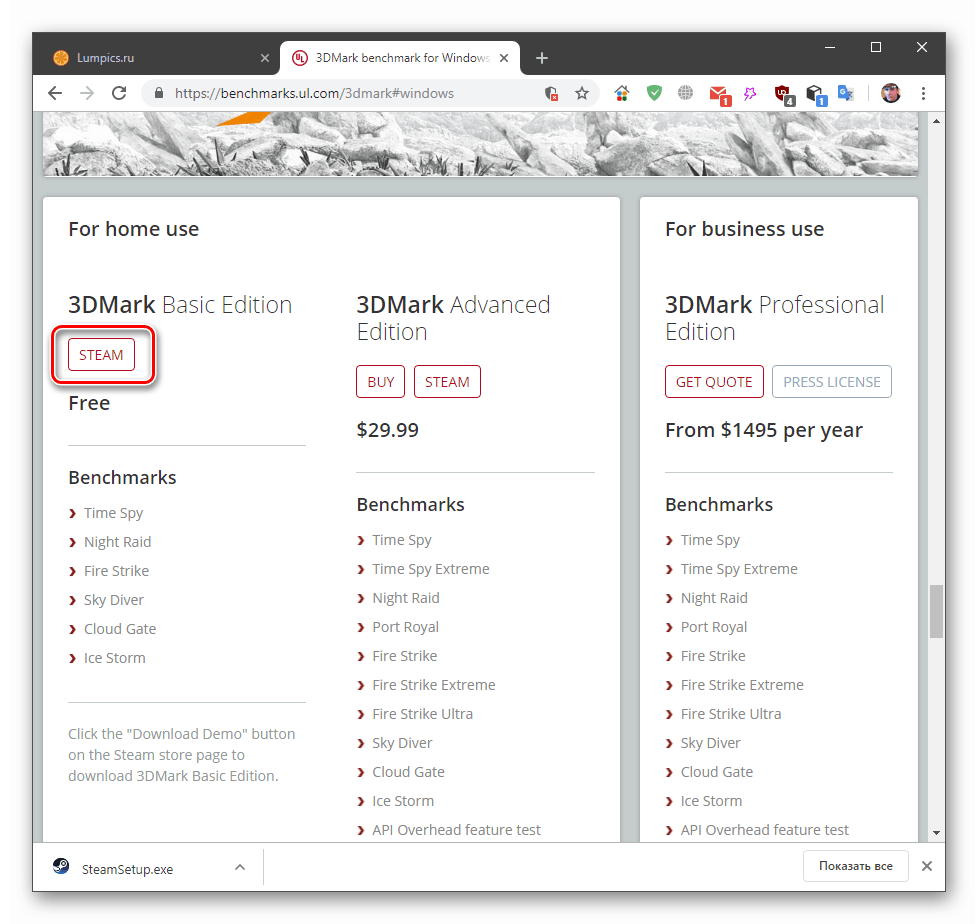Viewport: 978px width, 924px height.
Task: Click the Показать все button
Action: [855, 866]
